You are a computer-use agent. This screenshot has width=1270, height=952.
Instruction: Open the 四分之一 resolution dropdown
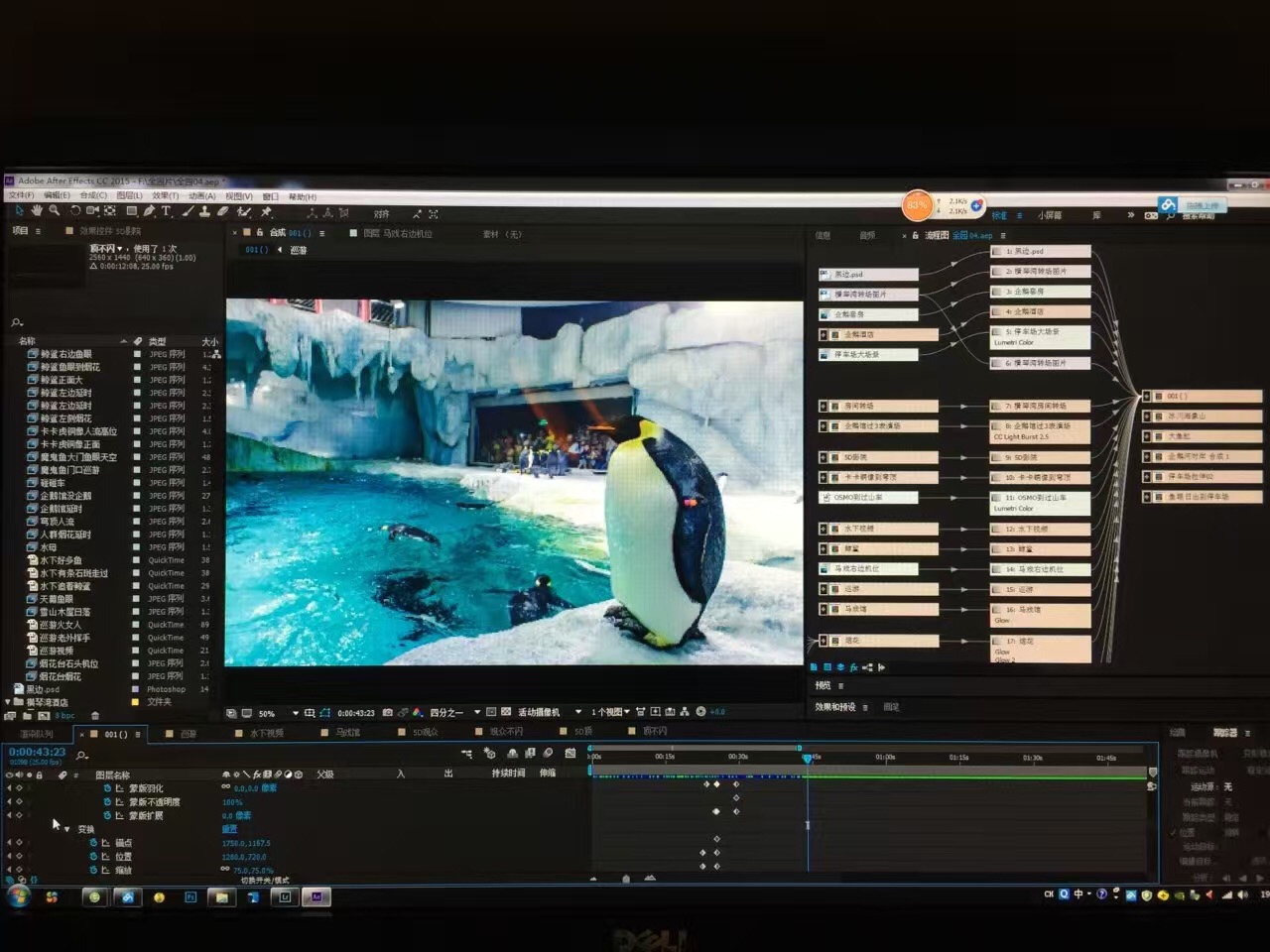(477, 712)
